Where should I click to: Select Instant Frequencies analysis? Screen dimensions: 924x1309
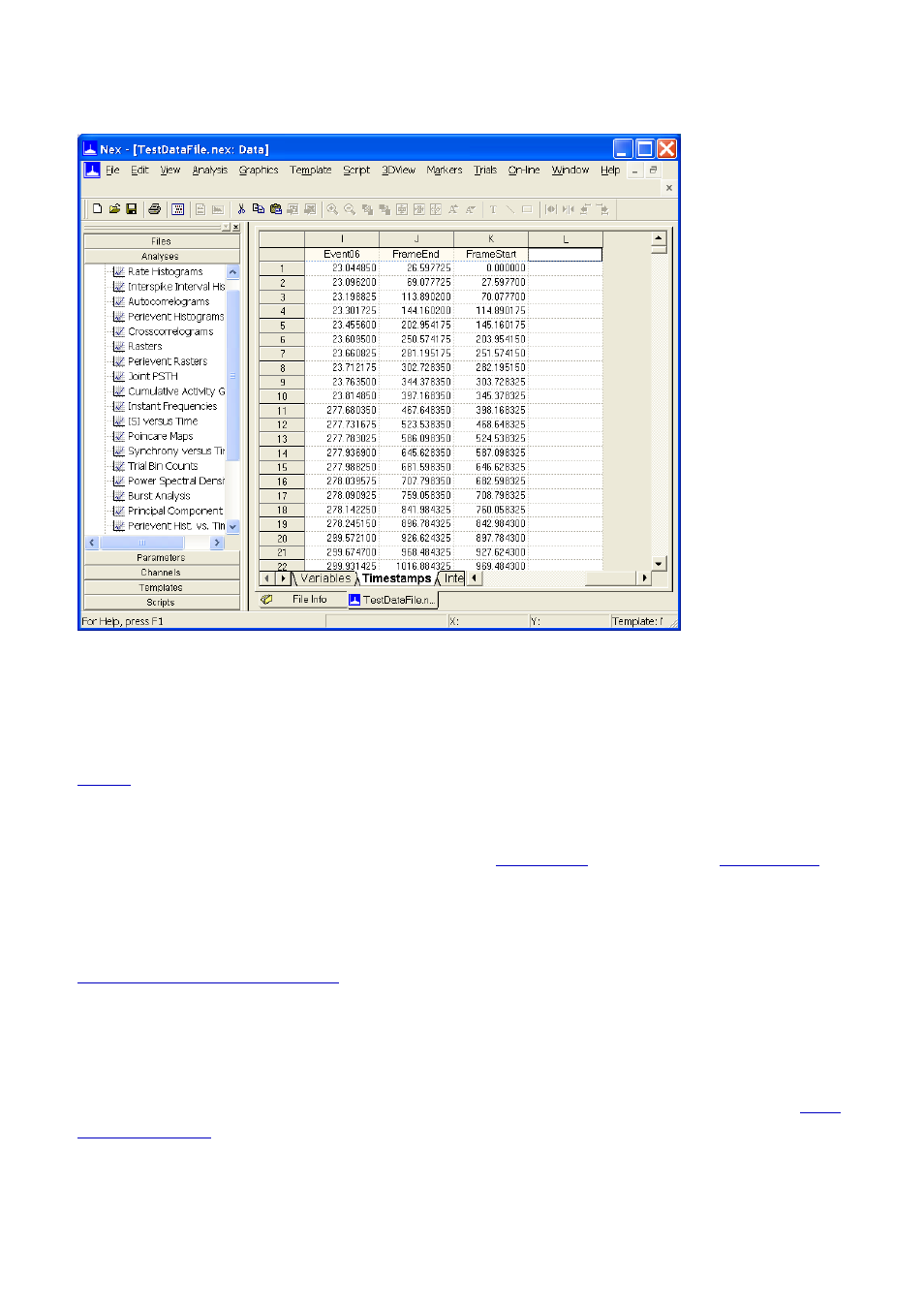(x=172, y=406)
